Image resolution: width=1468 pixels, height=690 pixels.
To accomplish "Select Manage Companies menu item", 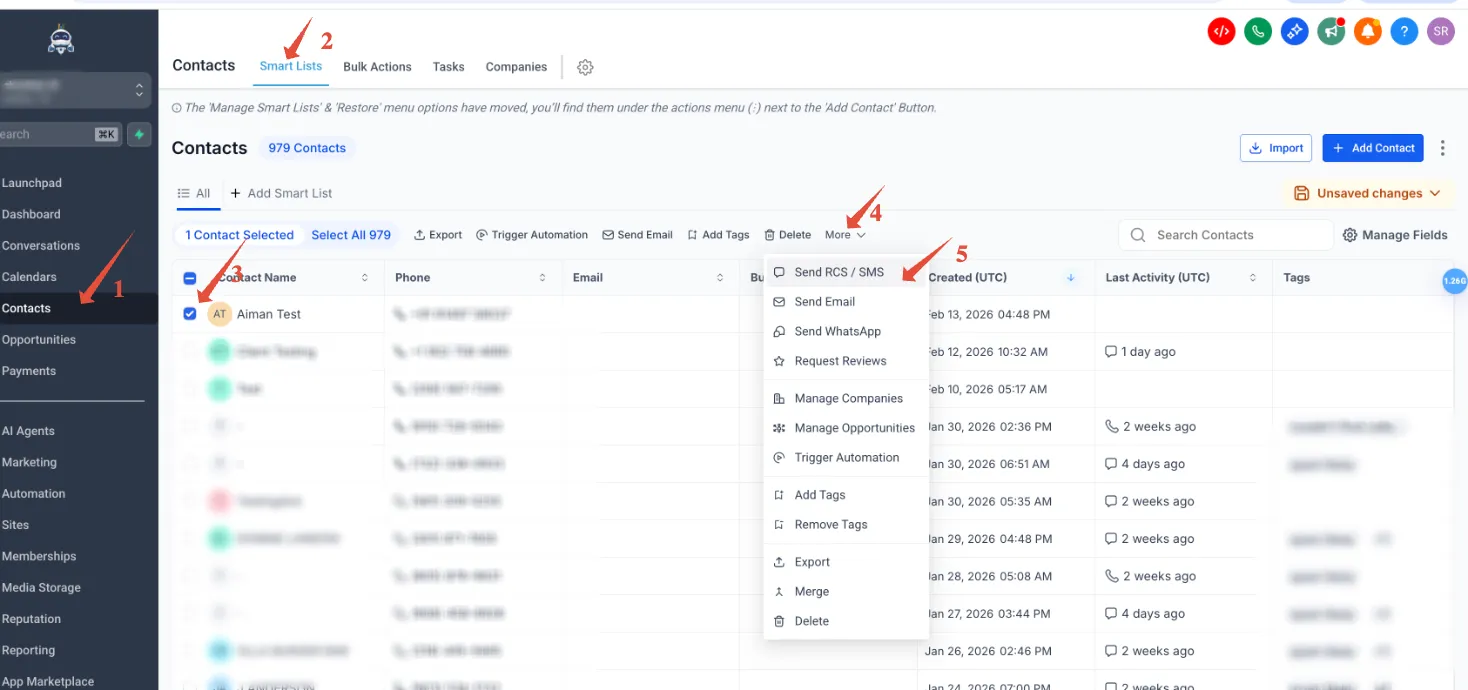I will [848, 398].
